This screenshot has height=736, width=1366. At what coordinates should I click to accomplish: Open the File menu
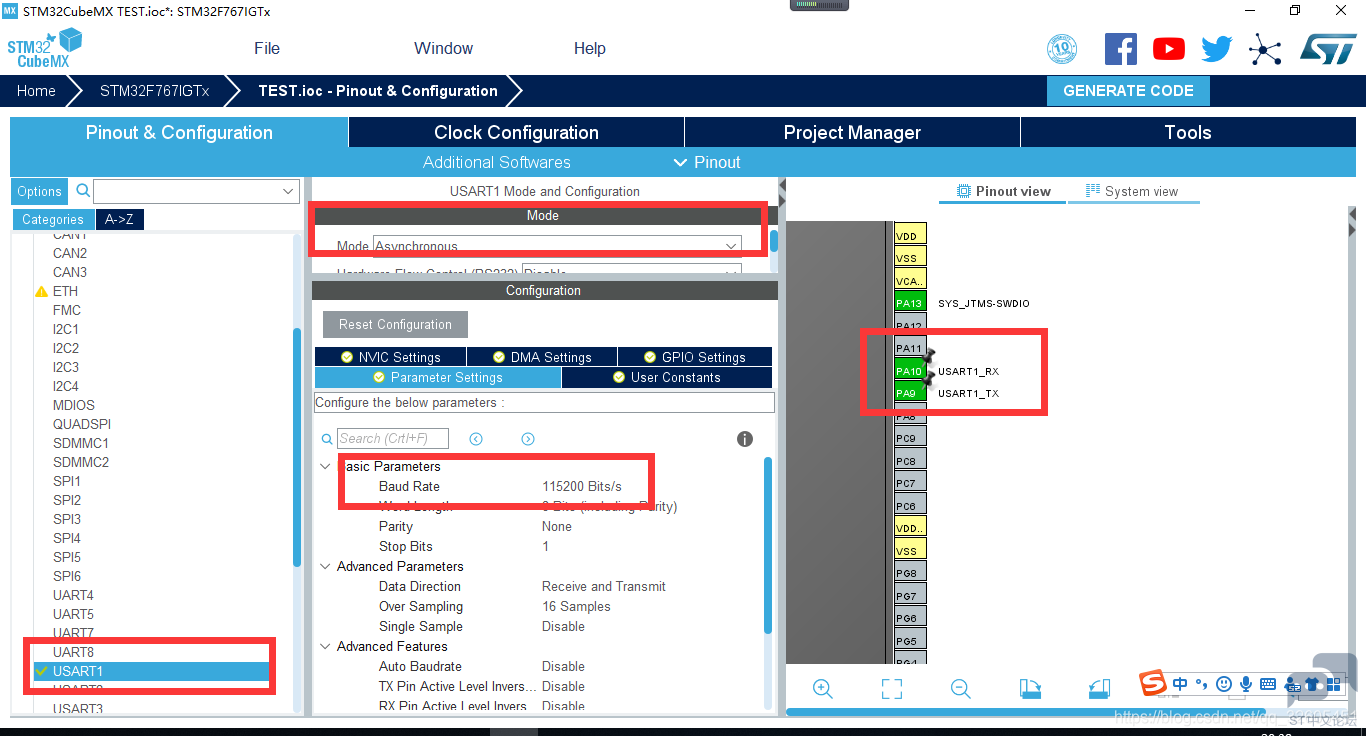(x=267, y=48)
